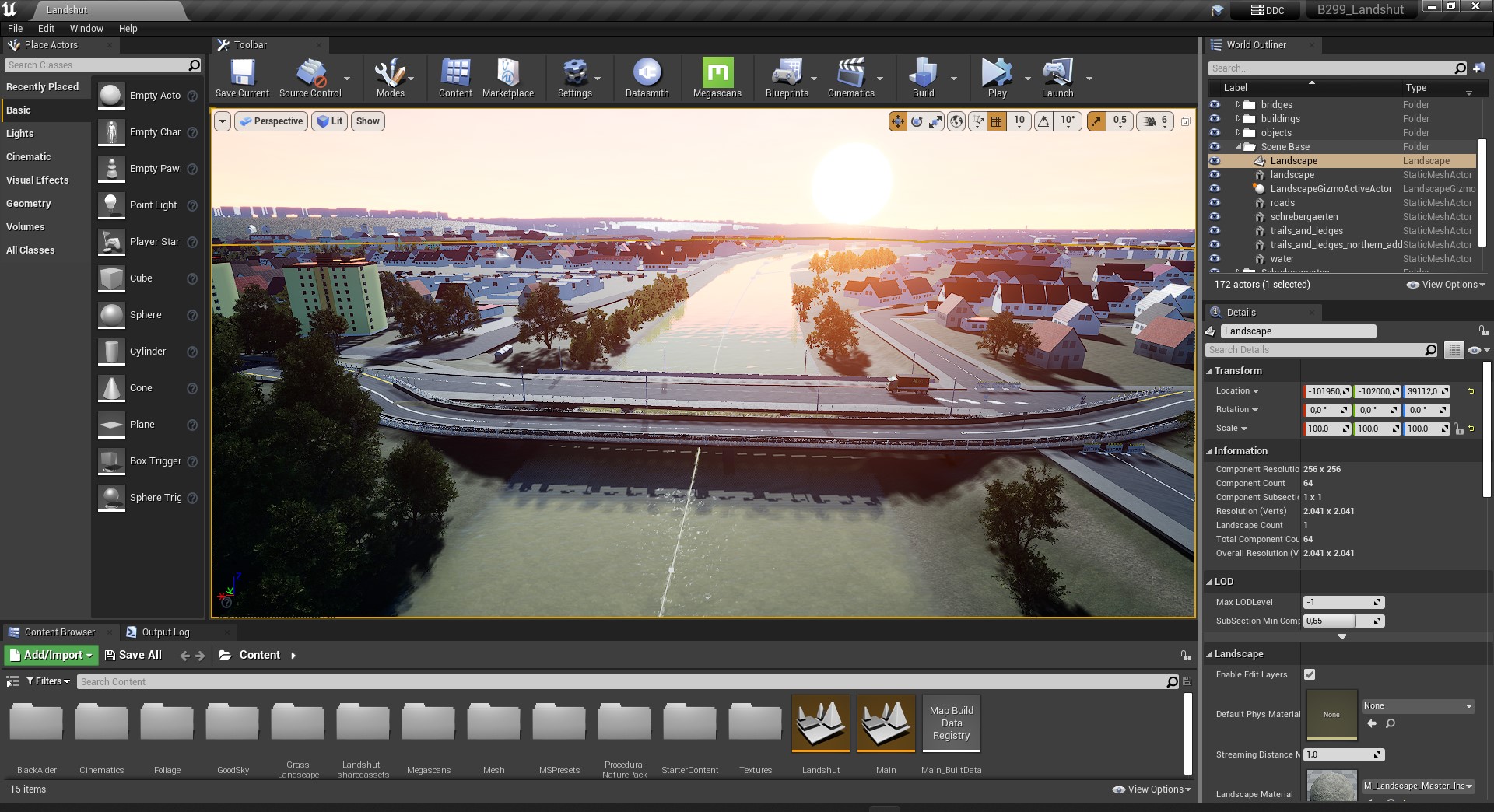Select the Landshut map asset thumbnail
Image resolution: width=1494 pixels, height=812 pixels.
[820, 724]
